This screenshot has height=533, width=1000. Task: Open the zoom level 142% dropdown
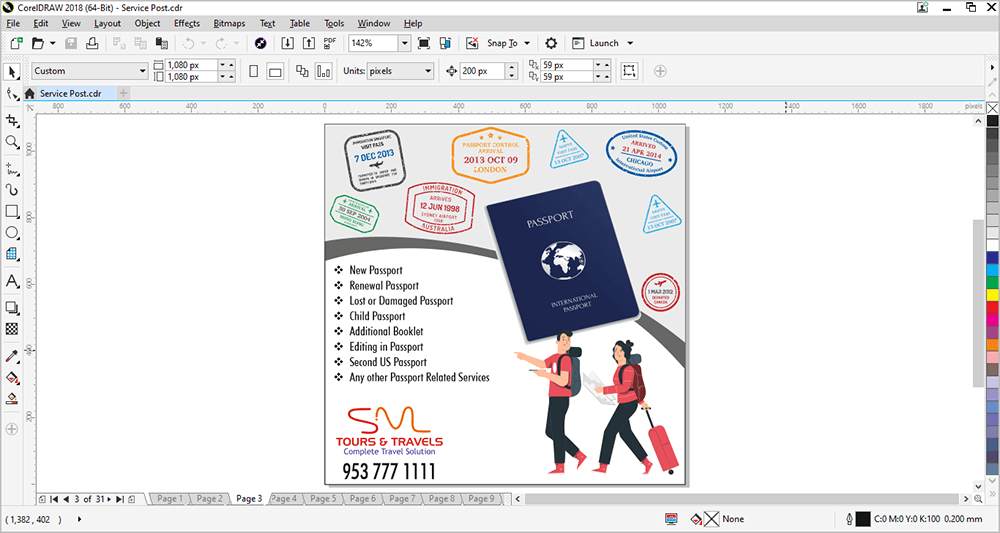pos(405,43)
